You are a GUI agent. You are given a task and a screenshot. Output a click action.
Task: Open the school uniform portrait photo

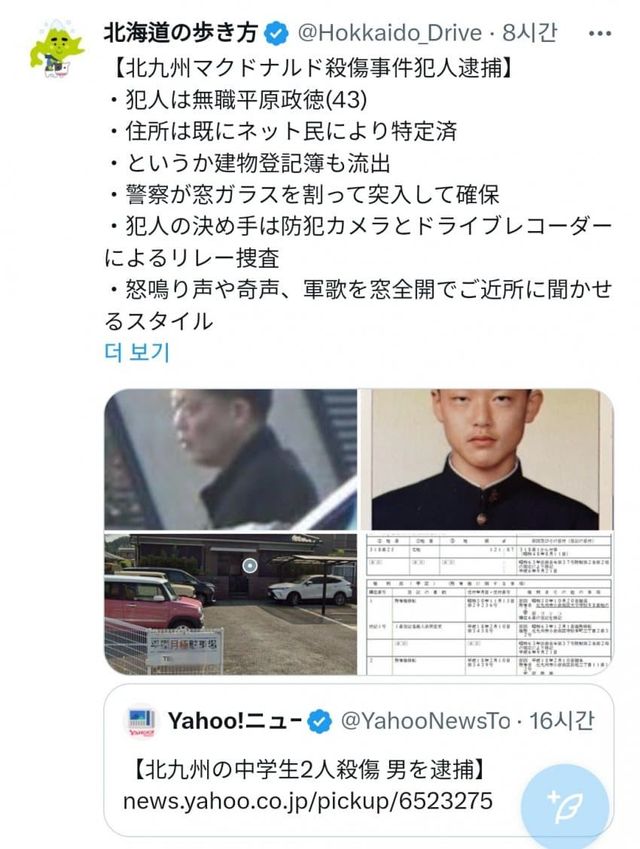pos(487,459)
